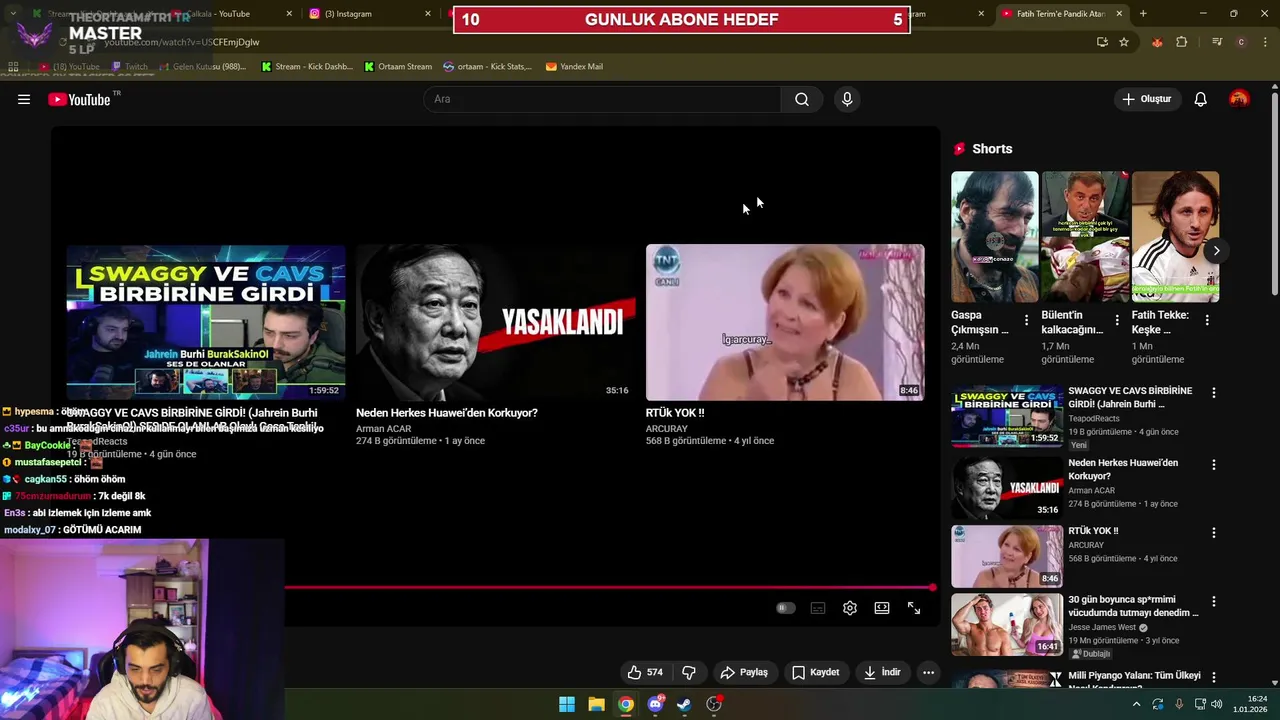Click the search magnifier button
The image size is (1280, 720).
pyautogui.click(x=802, y=99)
